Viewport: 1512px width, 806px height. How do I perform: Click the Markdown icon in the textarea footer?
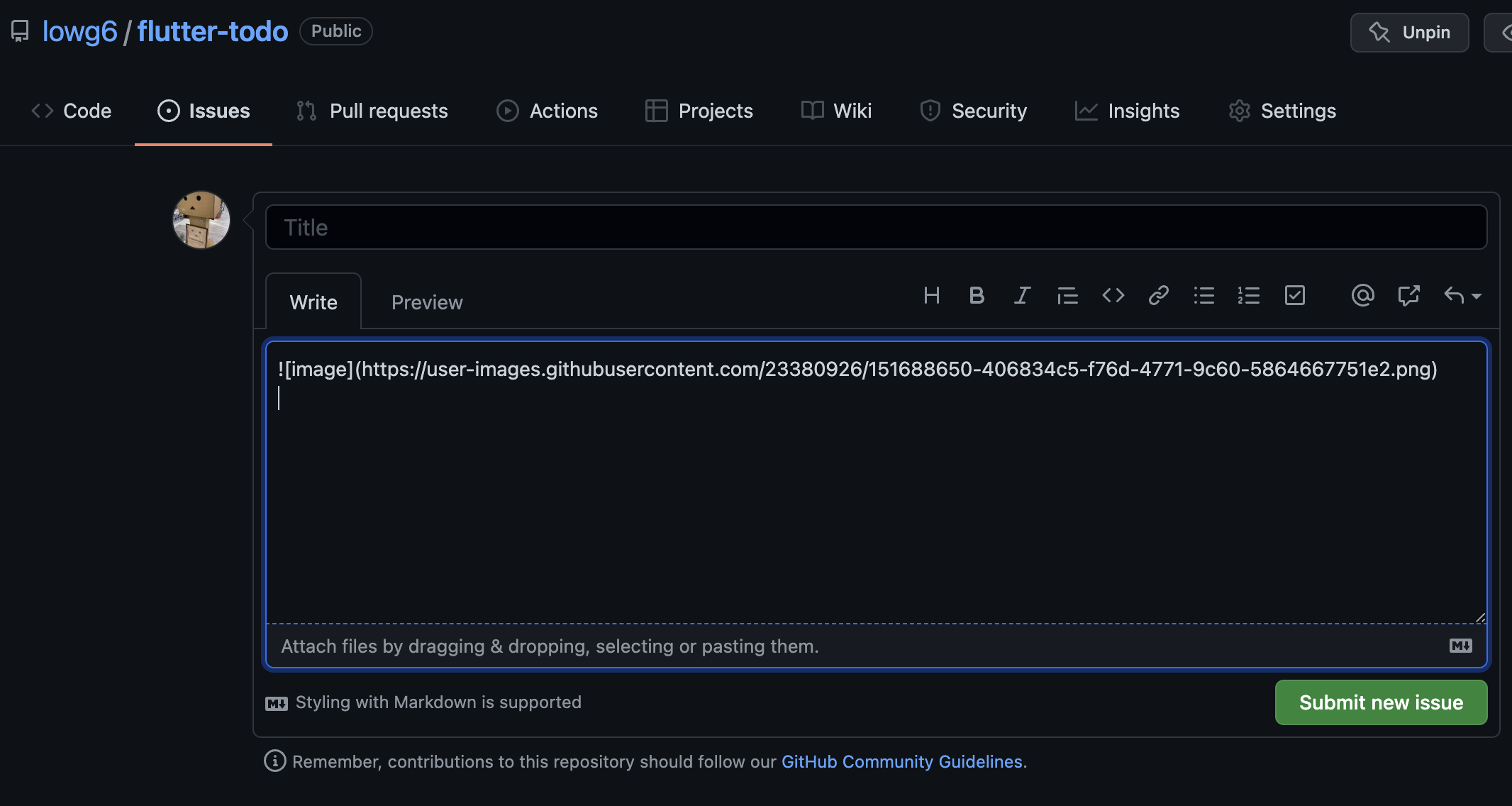pos(1460,646)
